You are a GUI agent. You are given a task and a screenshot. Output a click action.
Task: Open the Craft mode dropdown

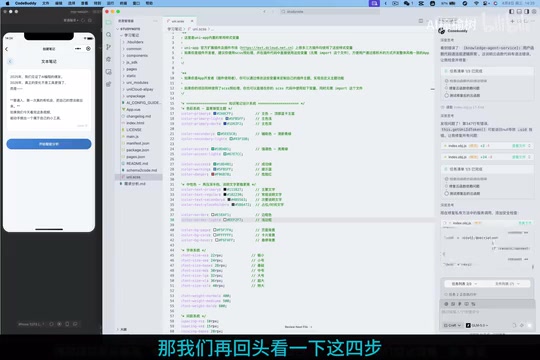coord(452,325)
